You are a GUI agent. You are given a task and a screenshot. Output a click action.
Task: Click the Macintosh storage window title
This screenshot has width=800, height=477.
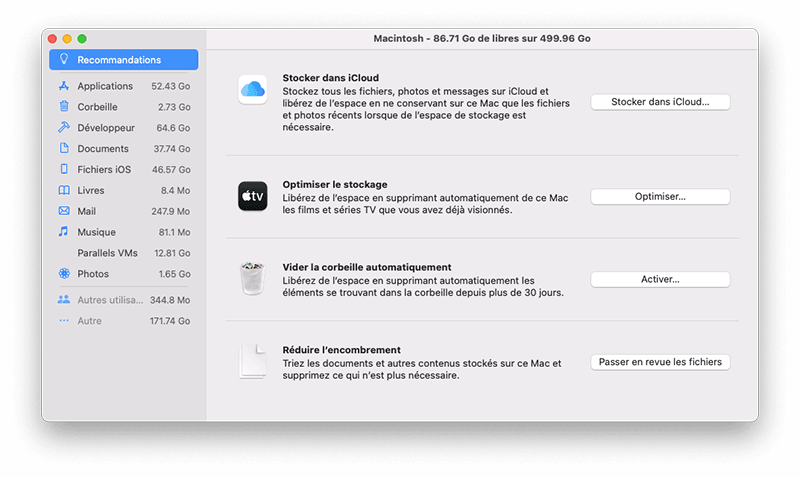click(x=482, y=38)
